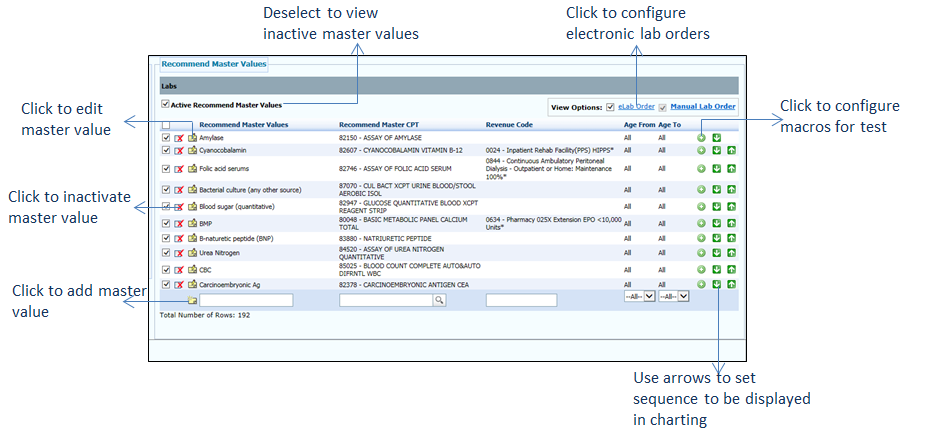Click the Recommend Master Values name input field
The image size is (931, 434).
point(246,300)
